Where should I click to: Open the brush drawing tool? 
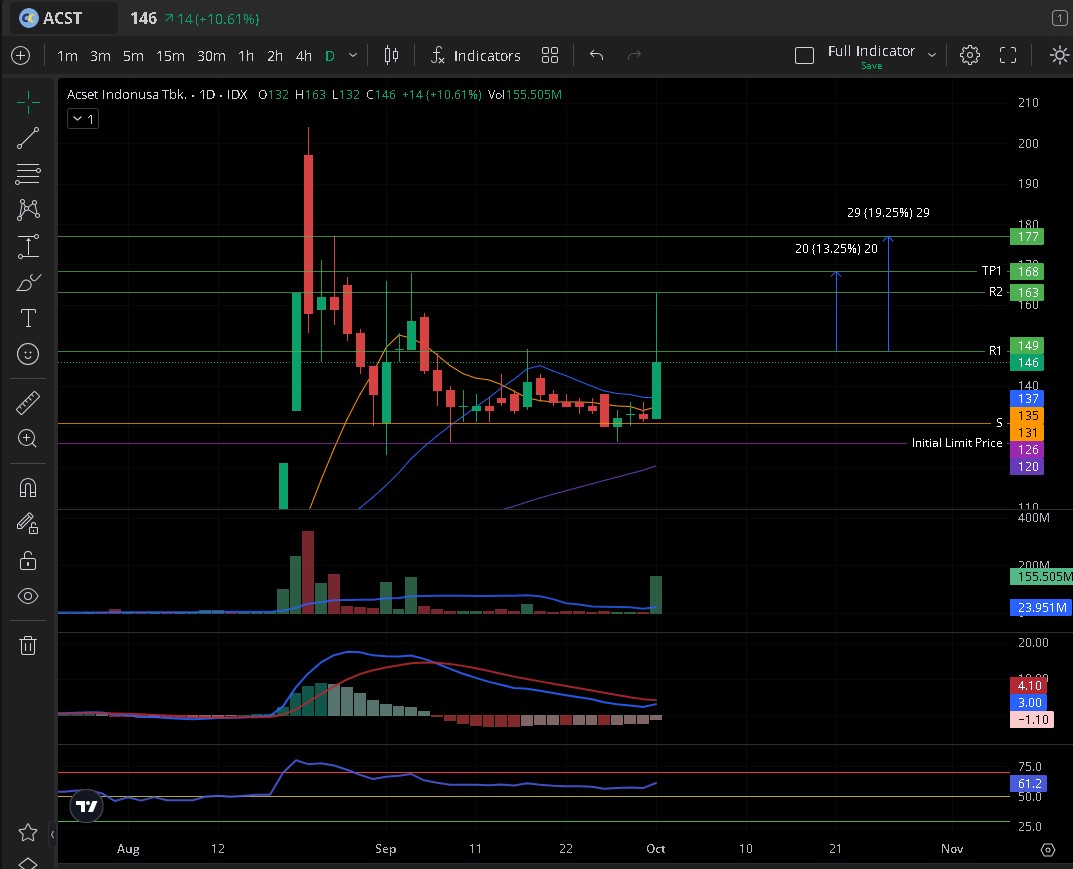point(28,283)
